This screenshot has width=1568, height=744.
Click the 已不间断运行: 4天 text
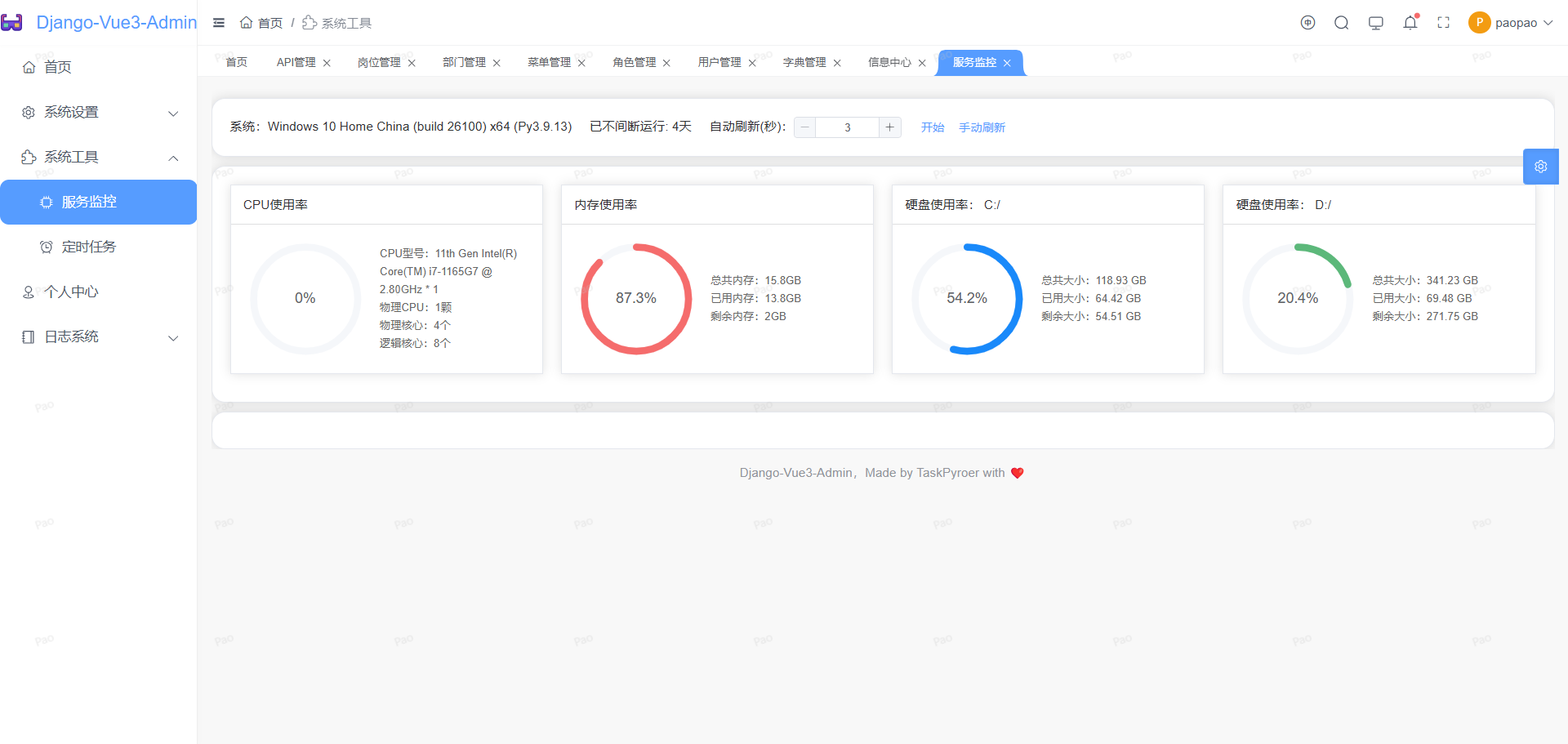(x=641, y=127)
